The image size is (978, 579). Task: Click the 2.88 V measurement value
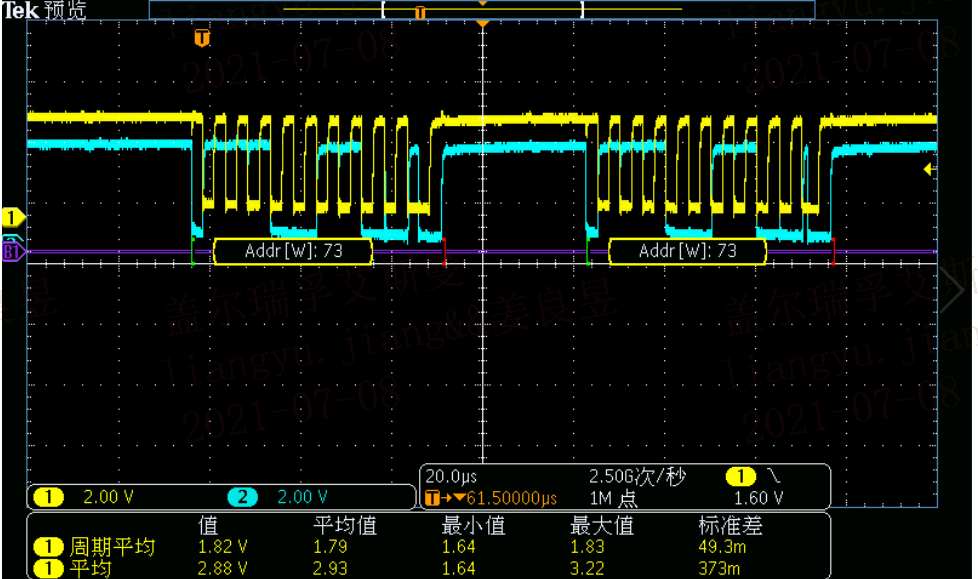click(223, 568)
